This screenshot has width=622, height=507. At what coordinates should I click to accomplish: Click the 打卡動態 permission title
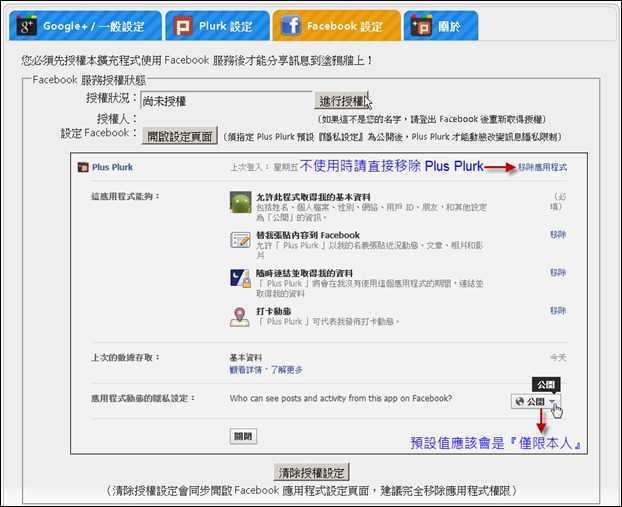[273, 311]
